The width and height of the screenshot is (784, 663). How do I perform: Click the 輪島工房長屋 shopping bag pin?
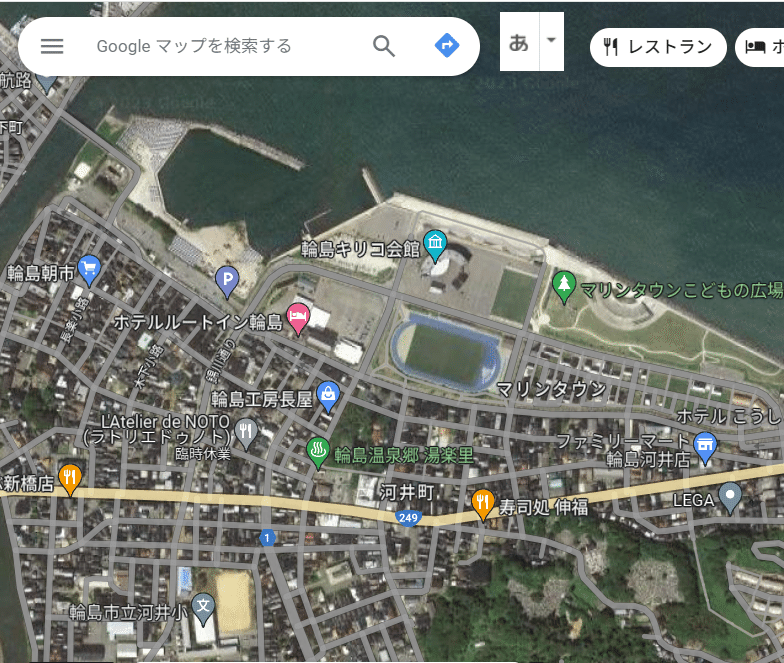click(x=328, y=396)
